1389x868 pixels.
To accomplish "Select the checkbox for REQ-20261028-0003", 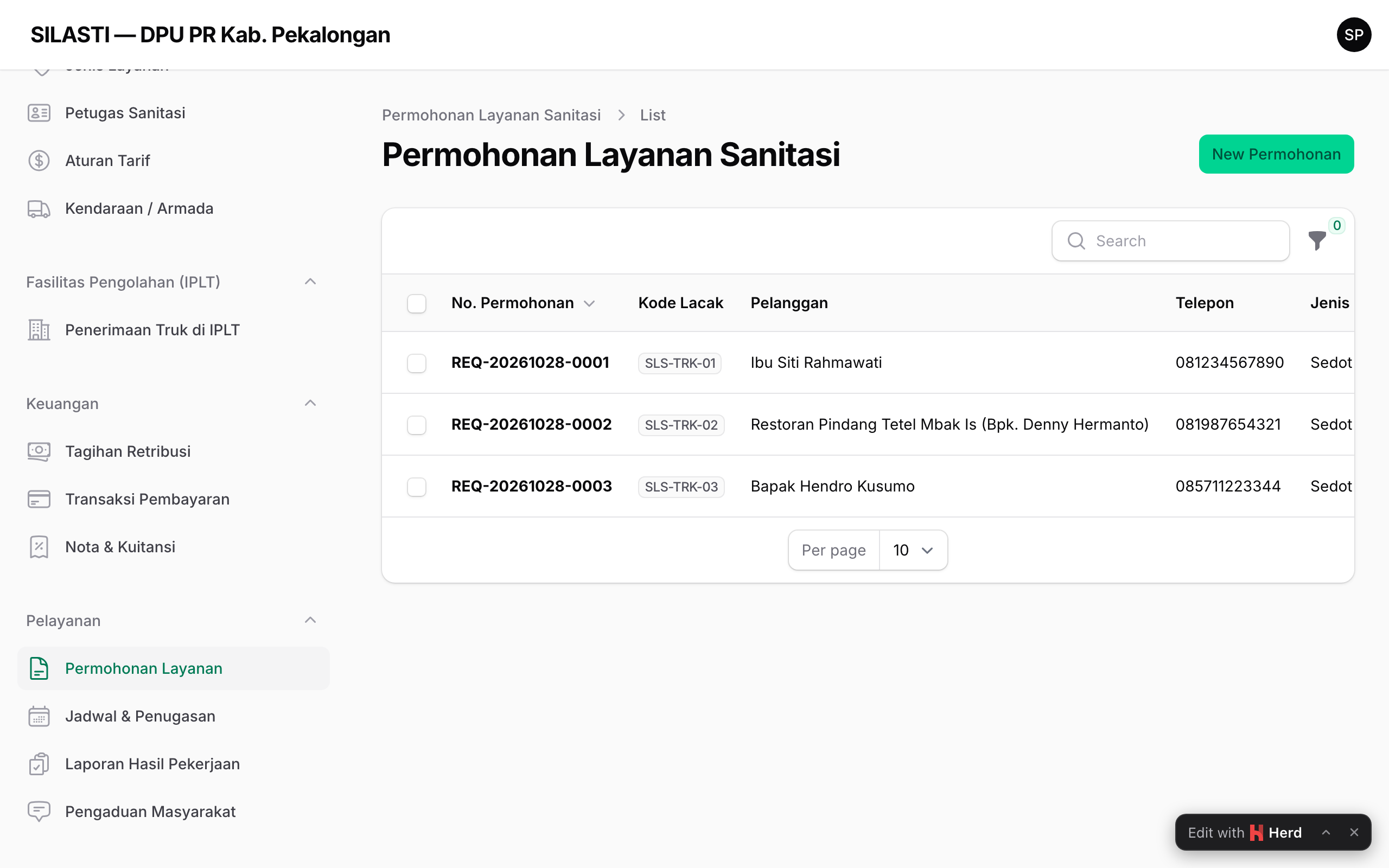I will pyautogui.click(x=417, y=487).
